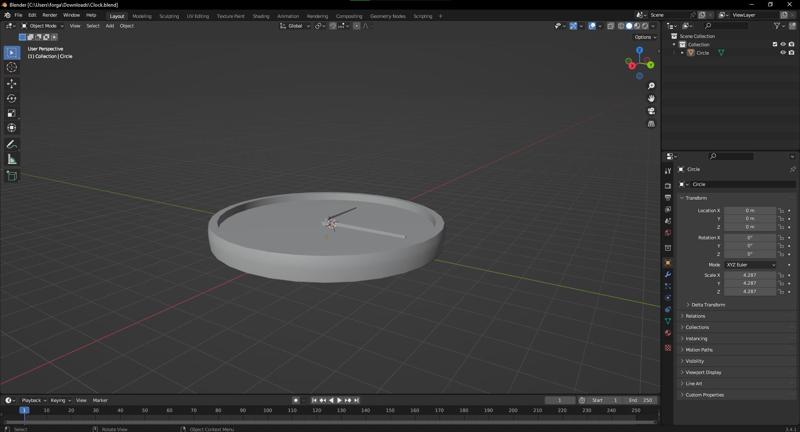Open the Render menu
The image size is (800, 432).
49,15
